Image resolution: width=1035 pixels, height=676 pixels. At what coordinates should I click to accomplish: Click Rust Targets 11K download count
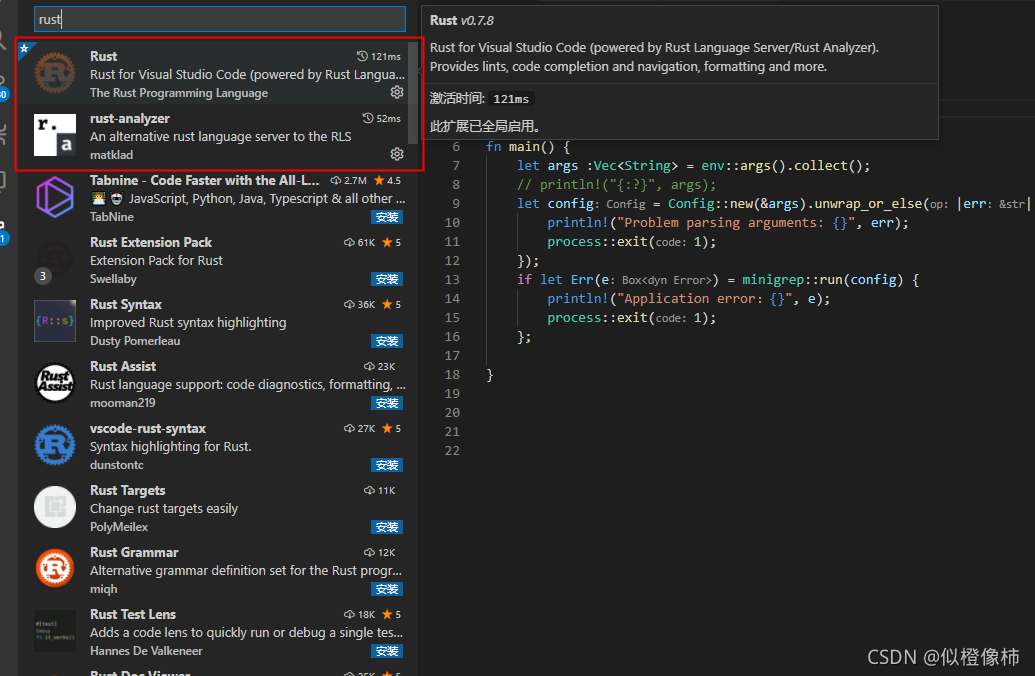pyautogui.click(x=380, y=490)
